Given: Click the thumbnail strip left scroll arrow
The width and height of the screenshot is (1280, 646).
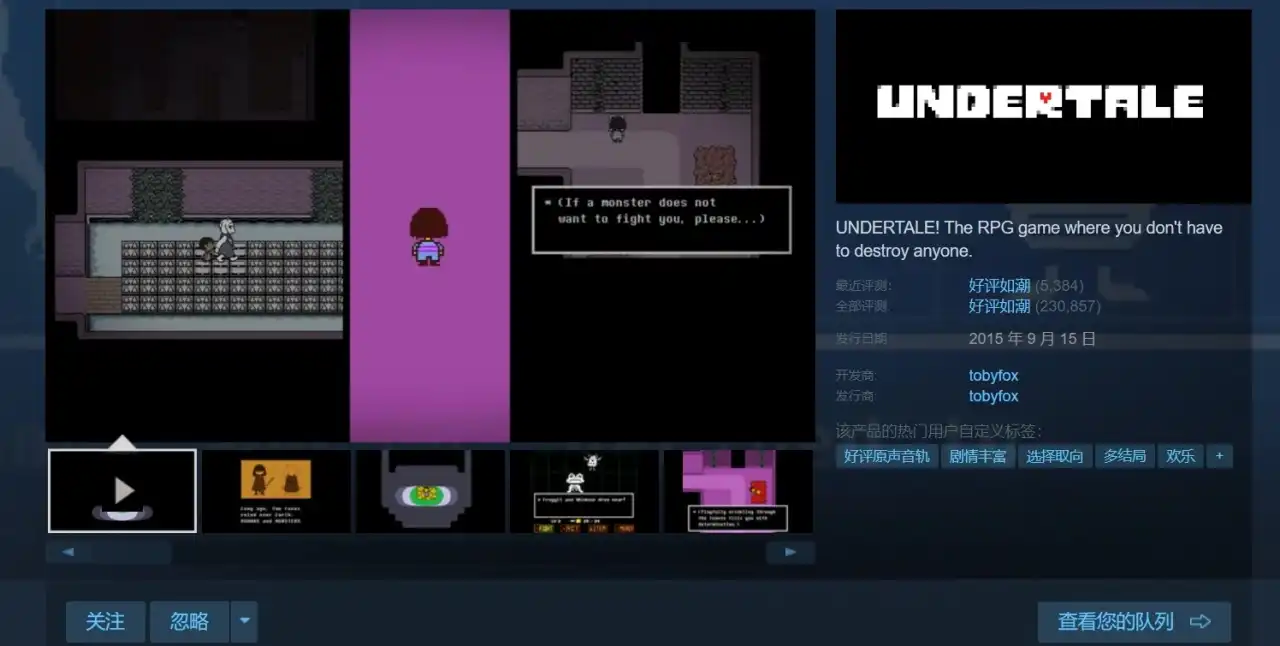Looking at the screenshot, I should coord(68,552).
